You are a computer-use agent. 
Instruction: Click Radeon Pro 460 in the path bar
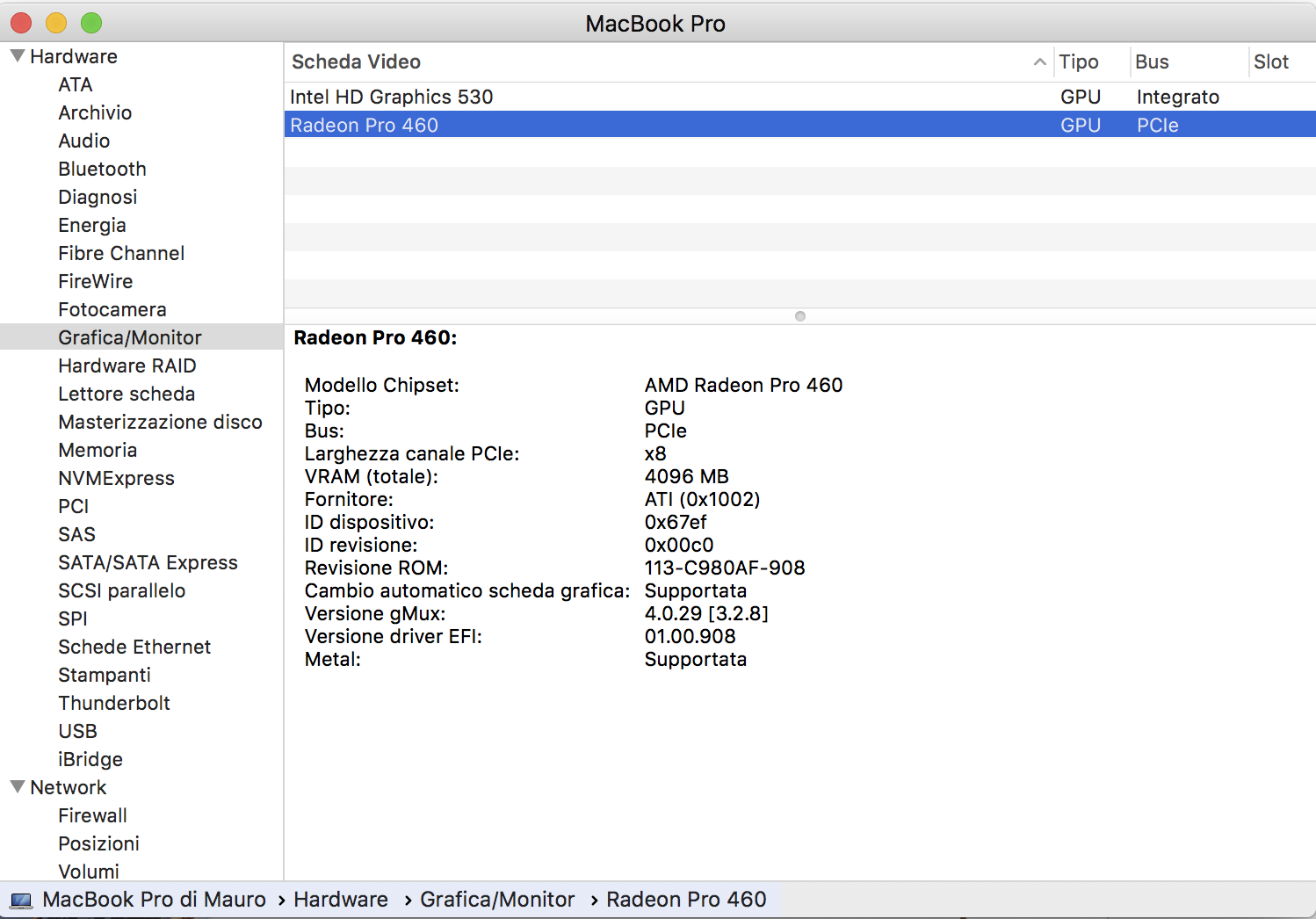click(686, 900)
